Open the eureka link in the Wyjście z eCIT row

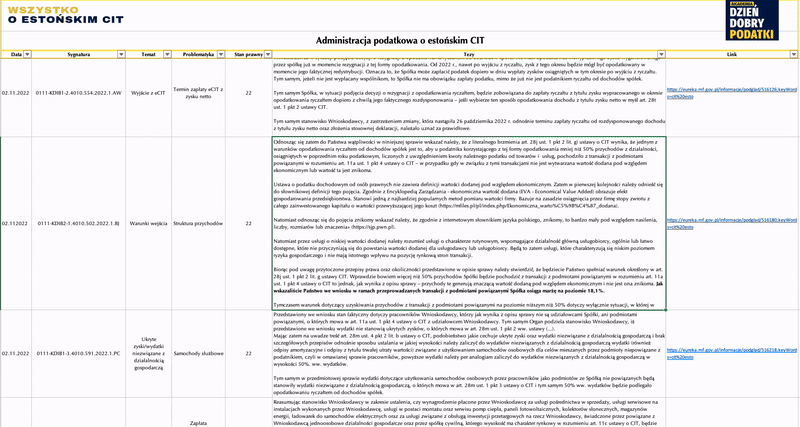pyautogui.click(x=732, y=93)
